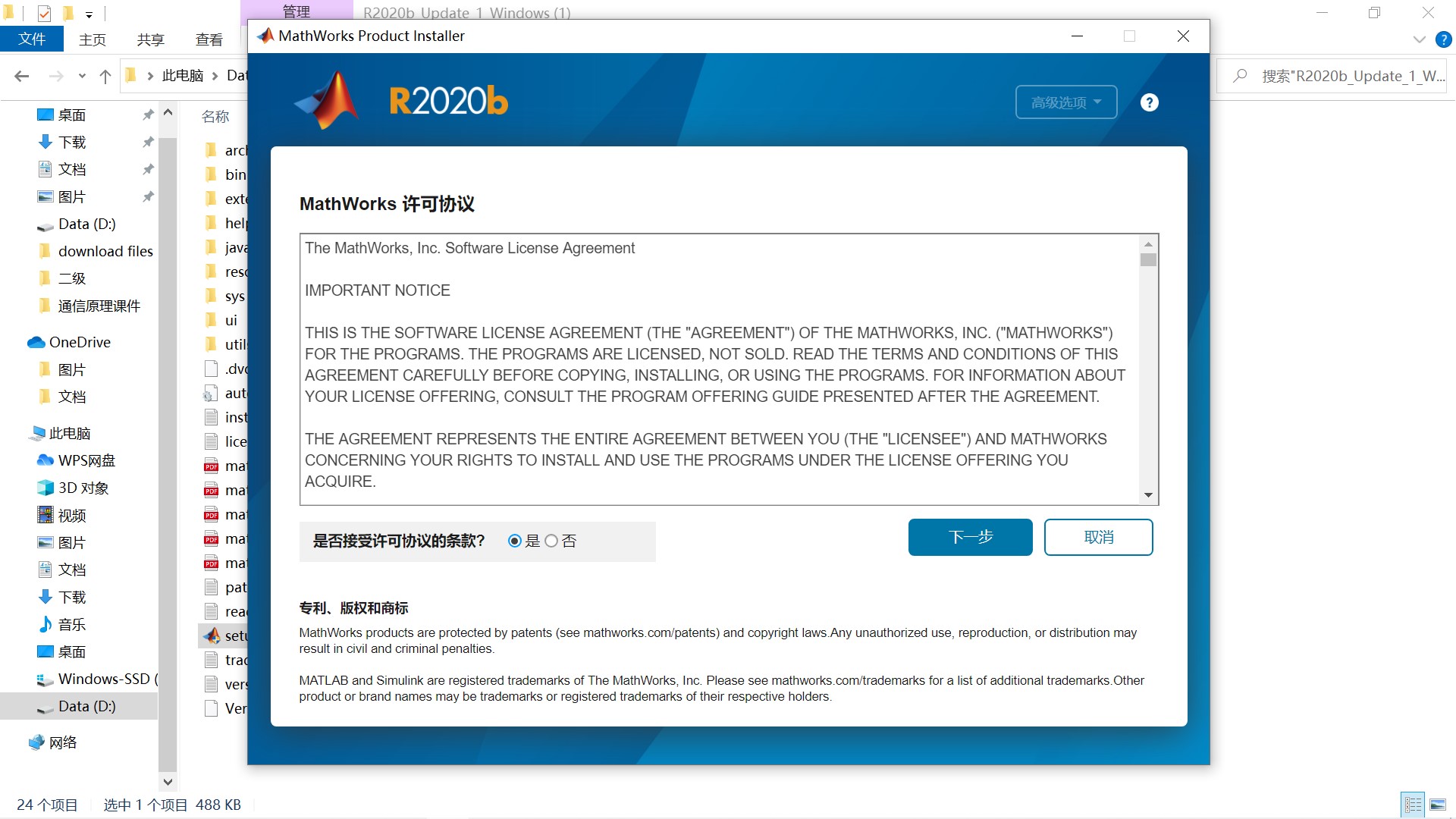
Task: Click the sidebar scrollbar down arrow
Action: pyautogui.click(x=168, y=781)
